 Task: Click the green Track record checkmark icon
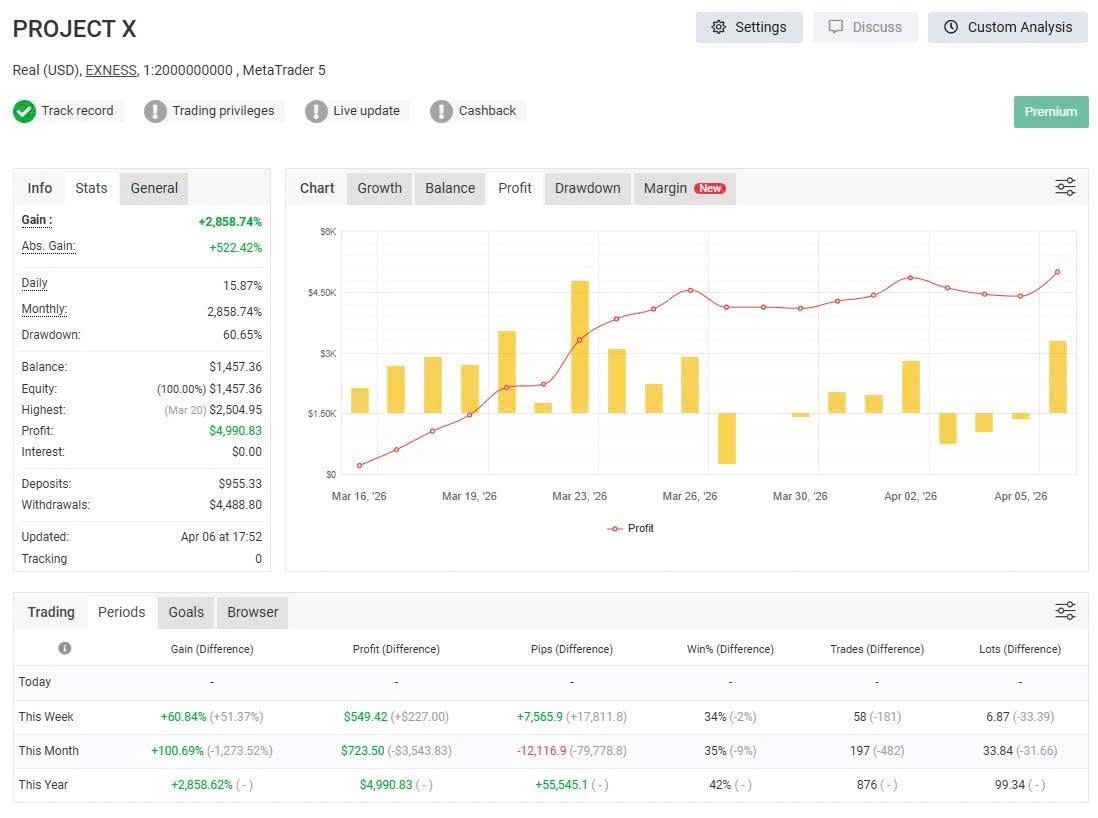pyautogui.click(x=24, y=111)
